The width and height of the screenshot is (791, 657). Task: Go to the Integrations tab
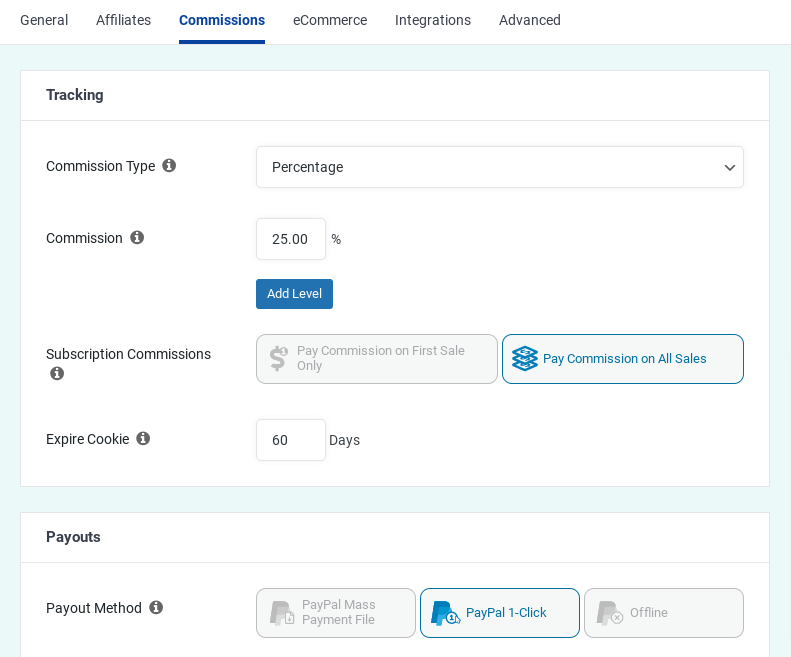tap(433, 20)
